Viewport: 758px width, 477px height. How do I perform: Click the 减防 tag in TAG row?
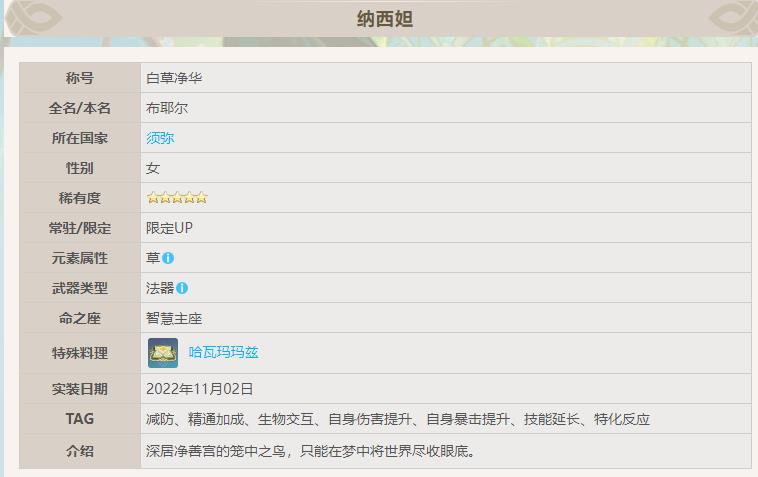(x=160, y=419)
